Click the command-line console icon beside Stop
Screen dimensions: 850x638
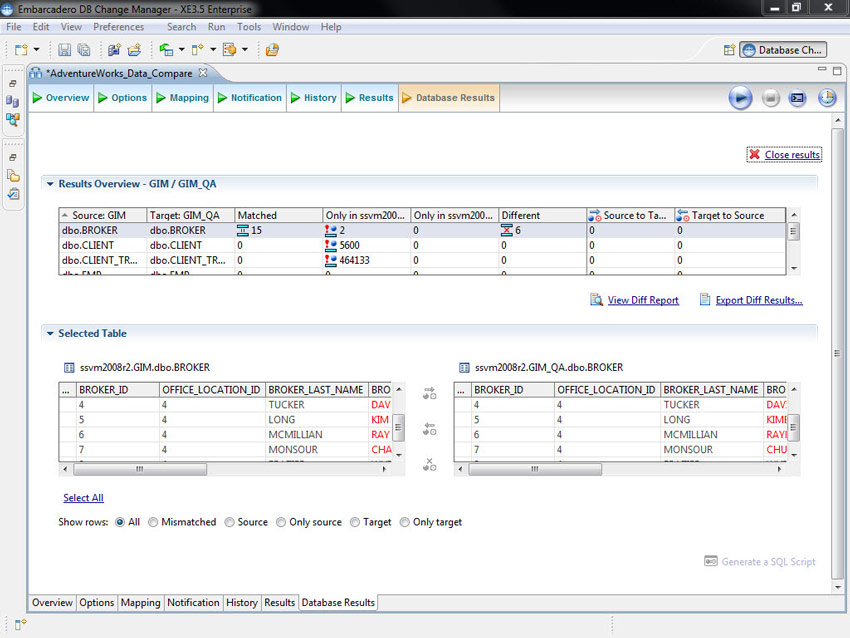coord(797,98)
